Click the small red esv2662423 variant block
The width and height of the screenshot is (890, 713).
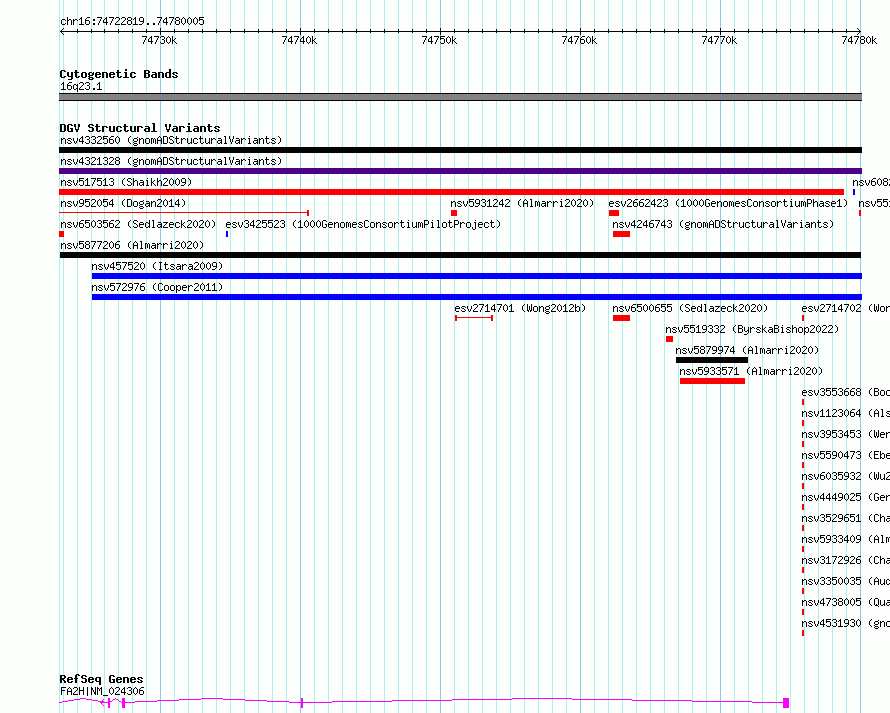pyautogui.click(x=614, y=213)
